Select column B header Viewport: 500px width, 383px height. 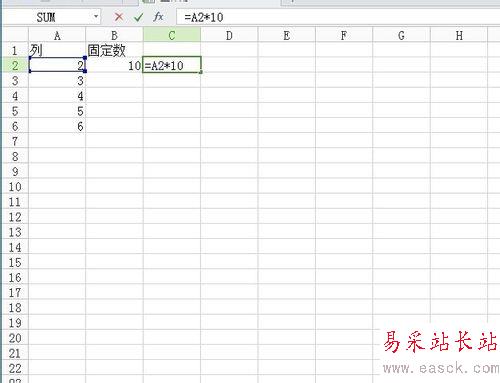[114, 35]
